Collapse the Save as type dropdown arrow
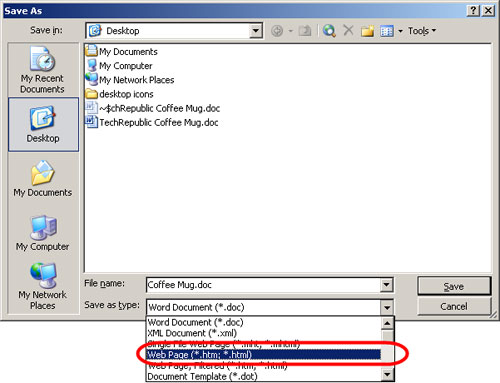Image resolution: width=500 pixels, height=383 pixels. tap(387, 307)
